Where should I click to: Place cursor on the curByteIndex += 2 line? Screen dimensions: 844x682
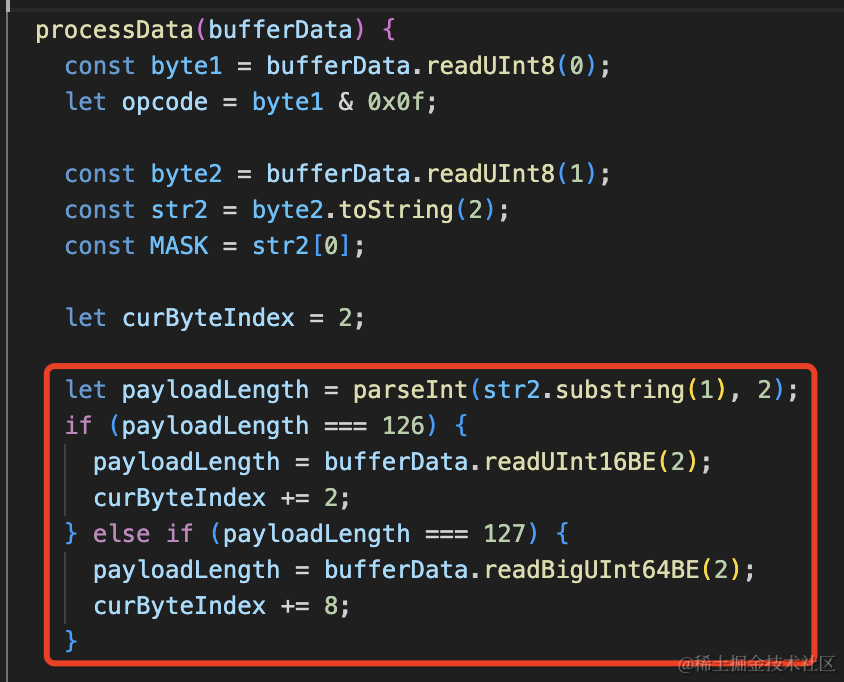click(221, 498)
